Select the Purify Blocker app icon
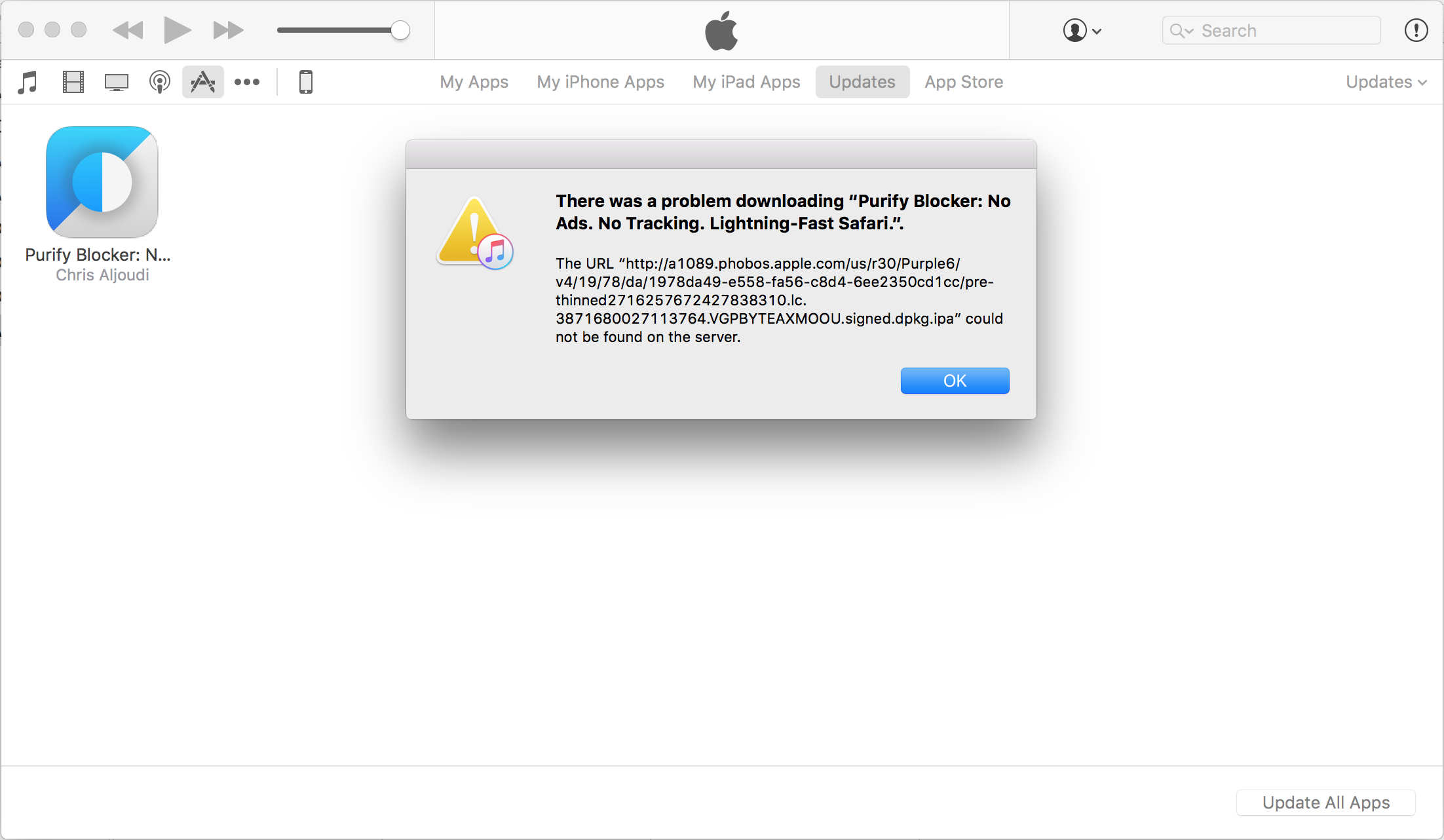This screenshot has width=1444, height=840. (x=102, y=182)
